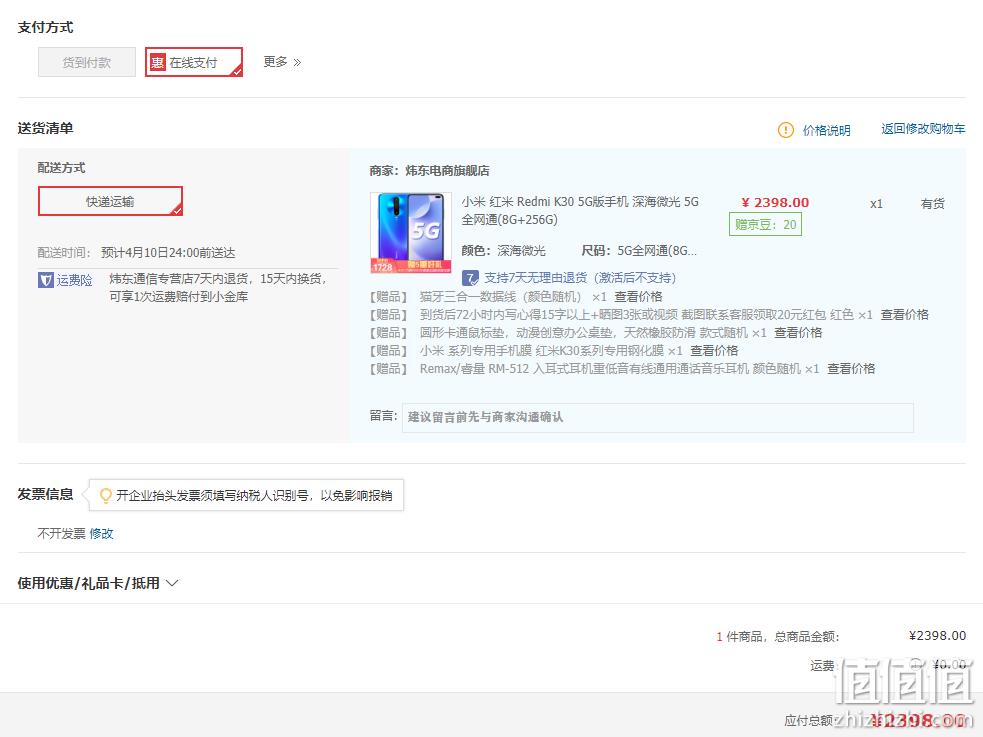View price of Remax RM-512 earphone gift
This screenshot has height=737, width=983.
pyautogui.click(x=851, y=368)
